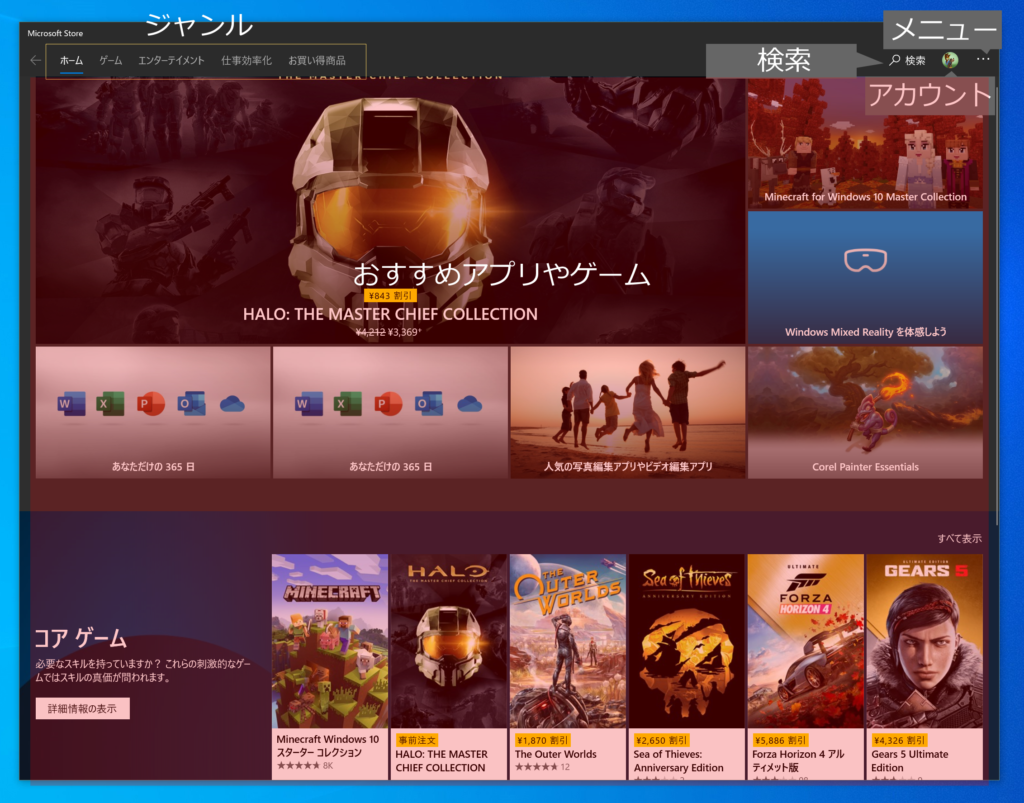Click the 詳細情報の表示 button
The height and width of the screenshot is (803, 1024).
(x=82, y=708)
